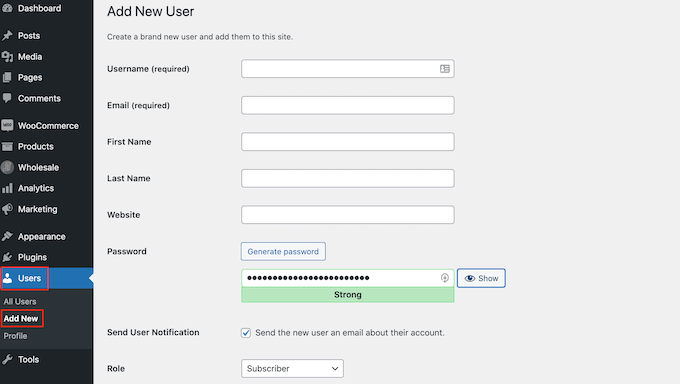Click the Comments speech bubble icon
This screenshot has height=384, width=680.
pos(7,98)
